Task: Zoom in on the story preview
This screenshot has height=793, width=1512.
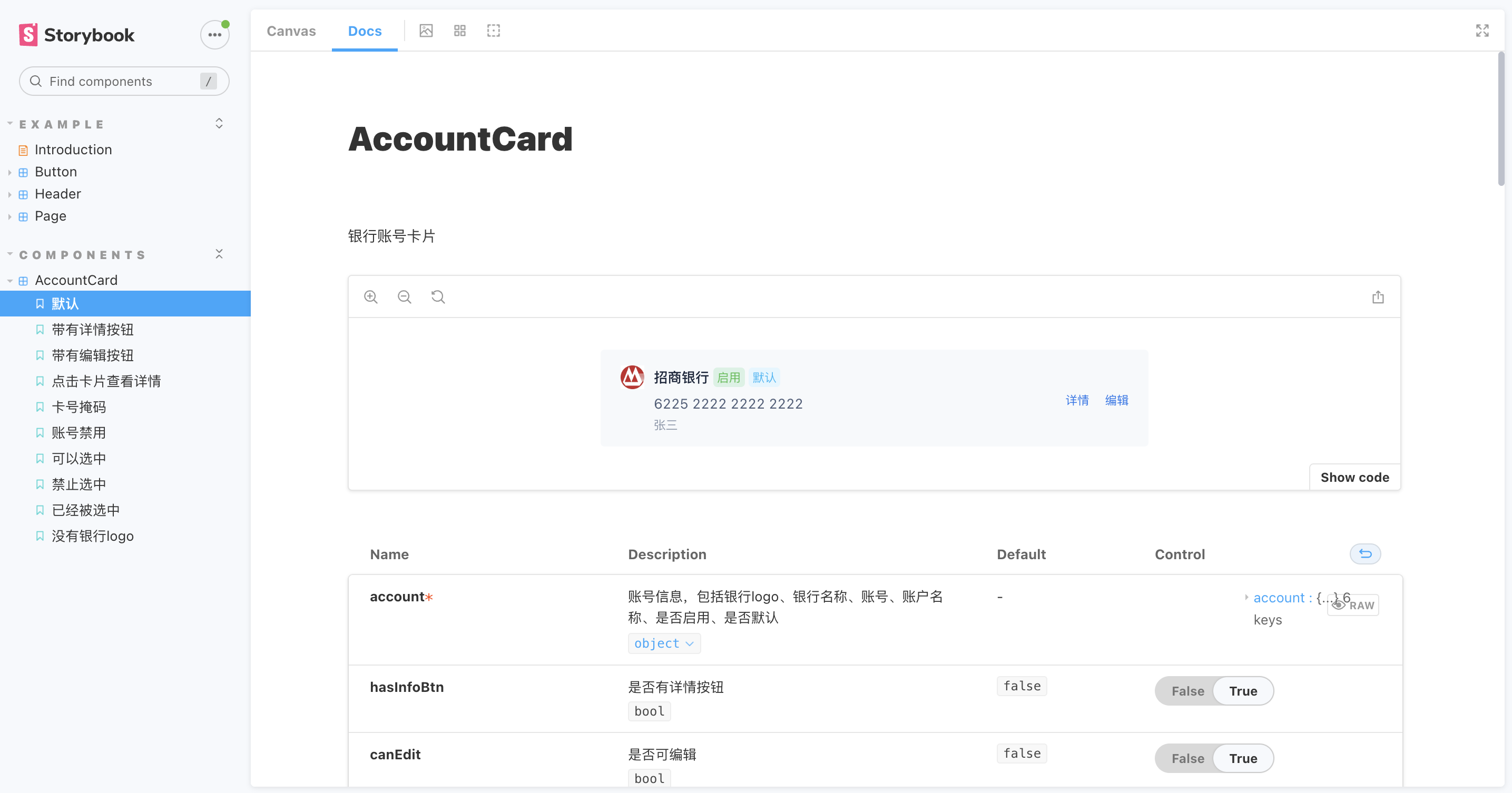Action: (371, 297)
